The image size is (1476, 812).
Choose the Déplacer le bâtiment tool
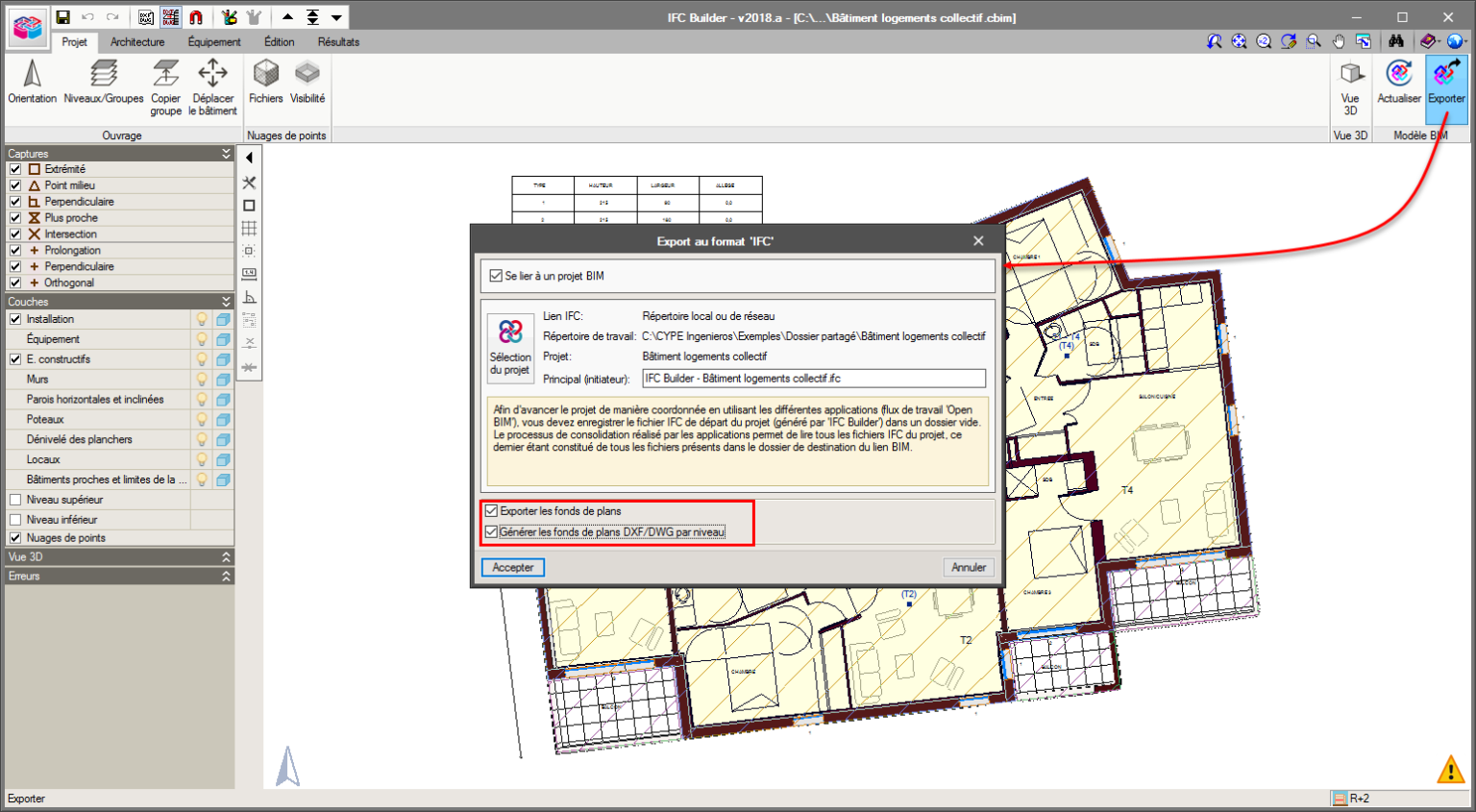212,87
